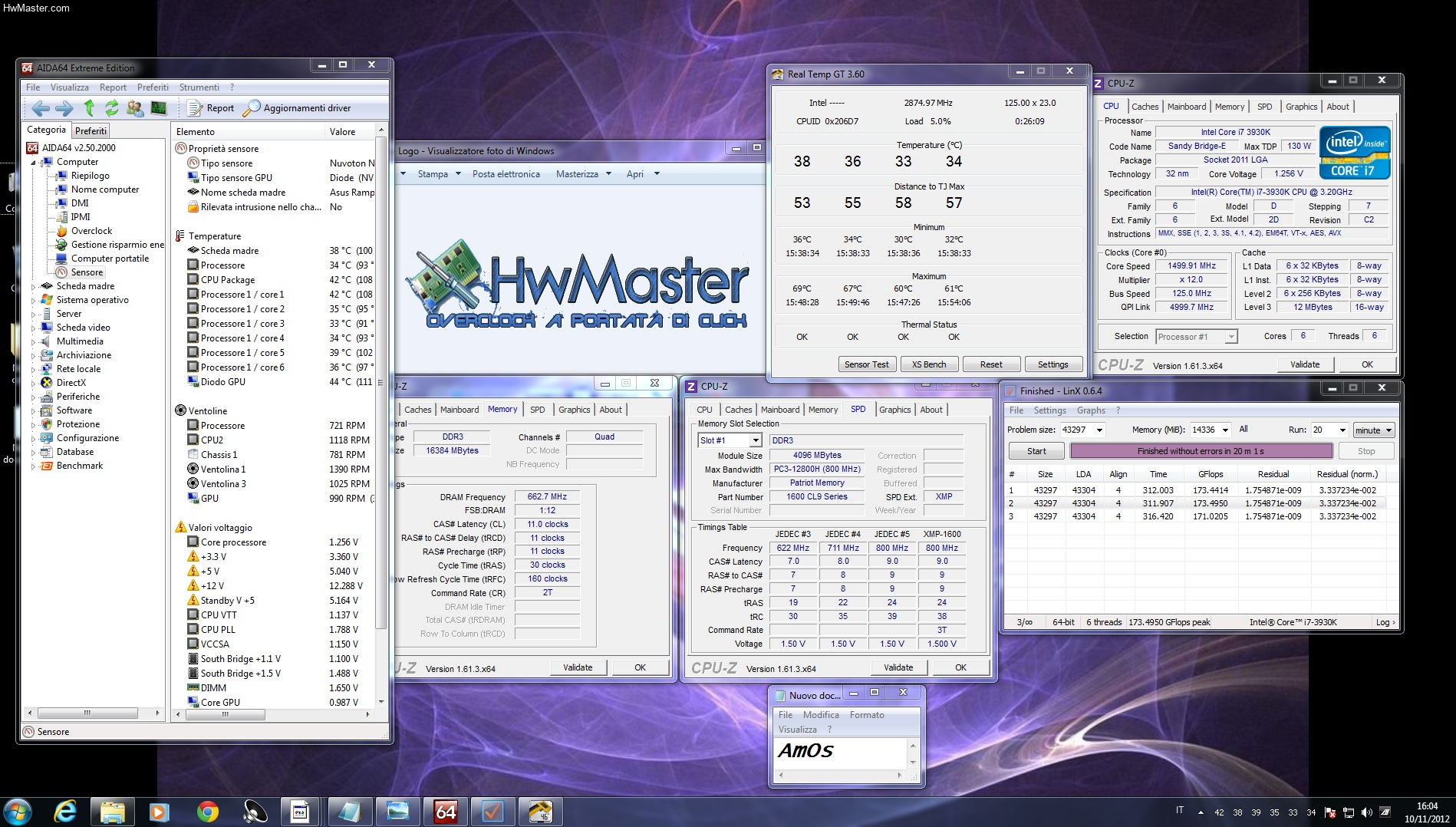Click the clock in the system tray
The image size is (1456, 827).
[1427, 812]
